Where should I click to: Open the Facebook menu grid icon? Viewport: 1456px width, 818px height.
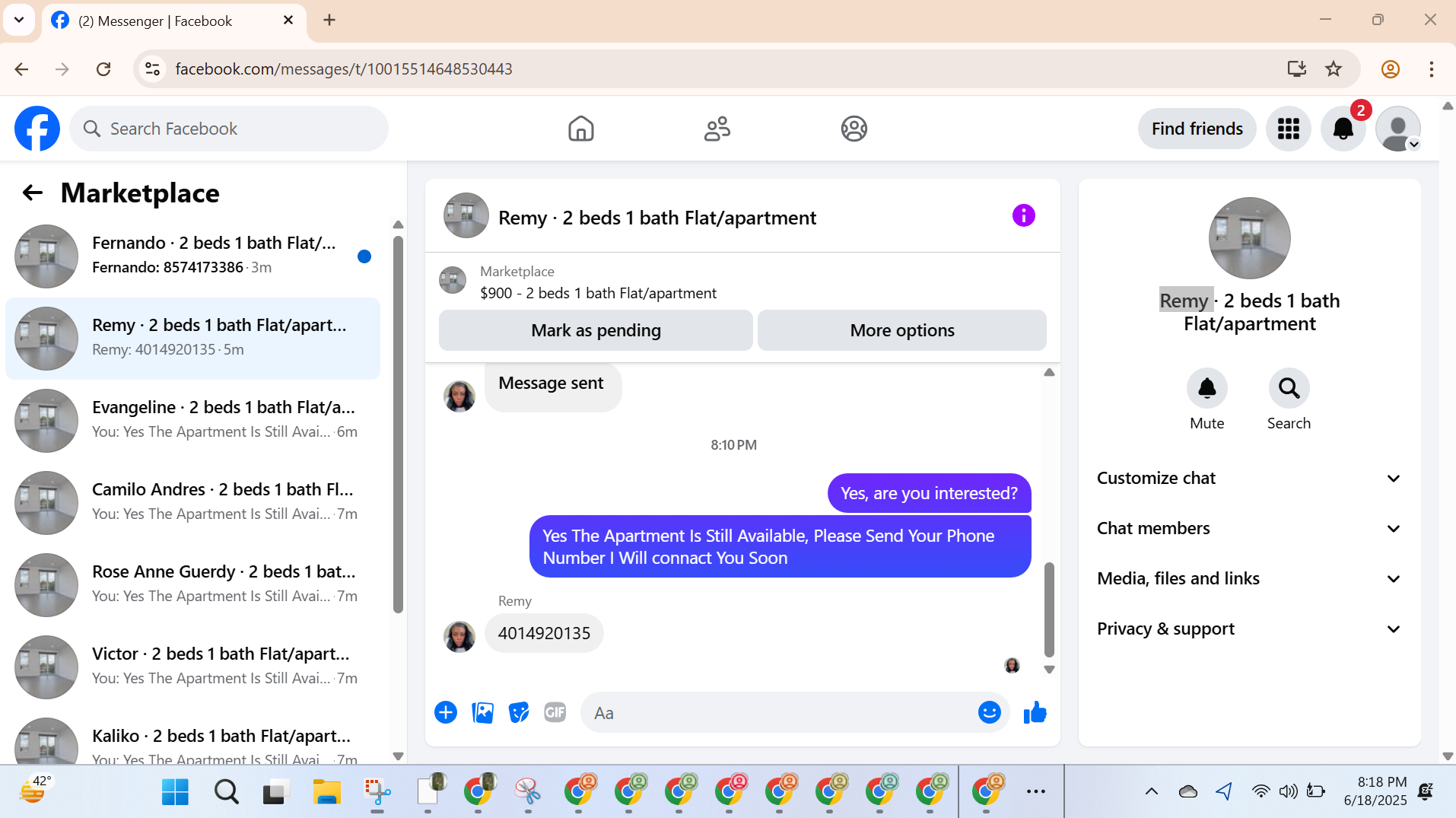coord(1288,129)
